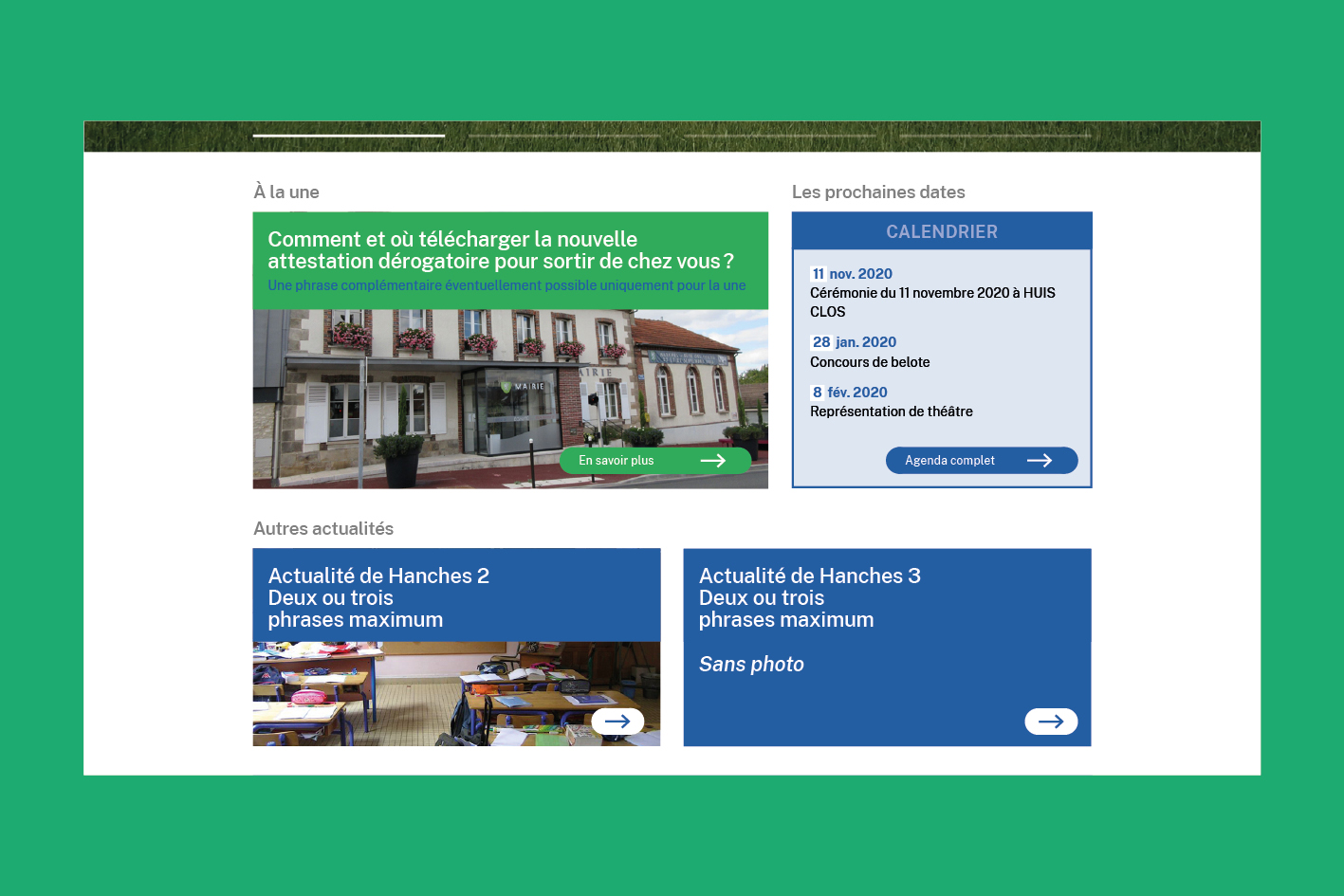Viewport: 1344px width, 896px height.
Task: Select the first active carousel slide indicator
Action: pyautogui.click(x=349, y=136)
